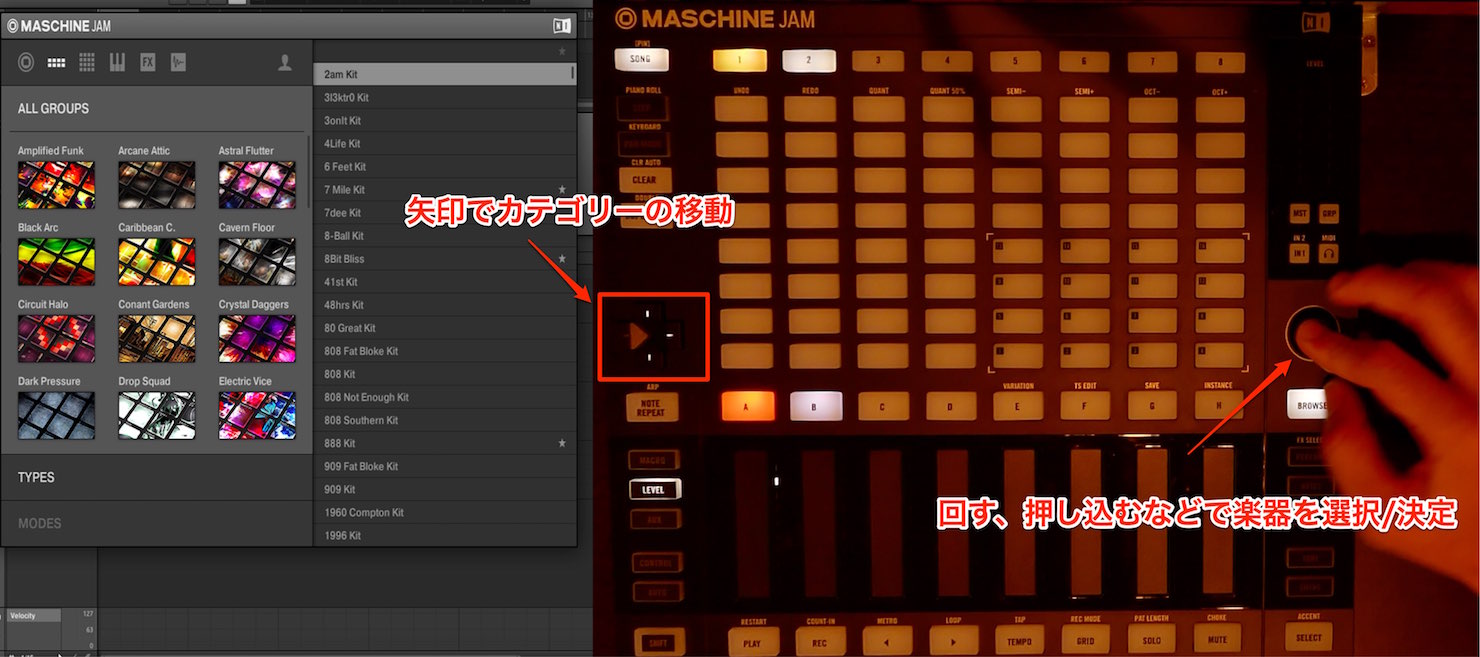This screenshot has height=657, width=1480.
Task: Click the lit group A button on the controller
Action: pos(747,407)
